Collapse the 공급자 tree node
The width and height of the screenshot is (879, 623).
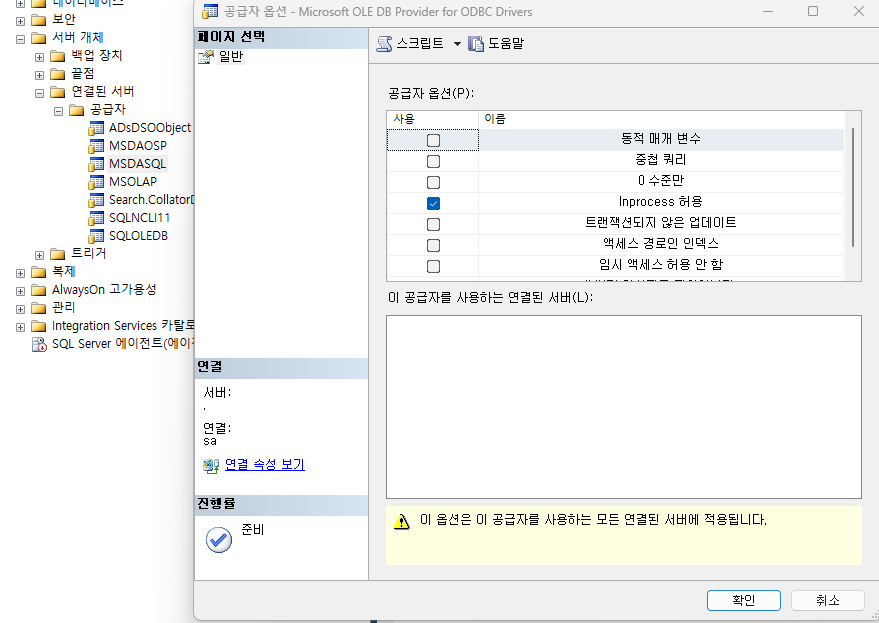(x=58, y=111)
